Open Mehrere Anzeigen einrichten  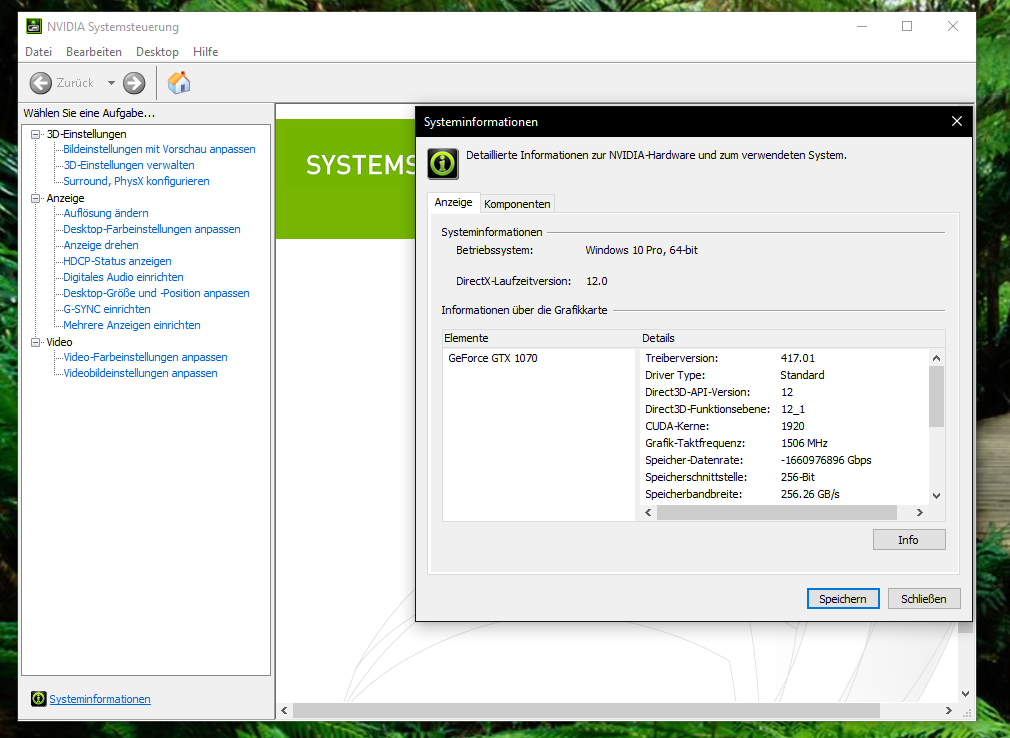tap(132, 326)
